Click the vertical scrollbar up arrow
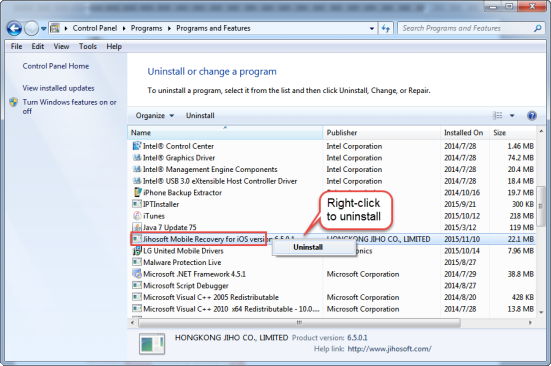The width and height of the screenshot is (551, 366). click(x=541, y=131)
